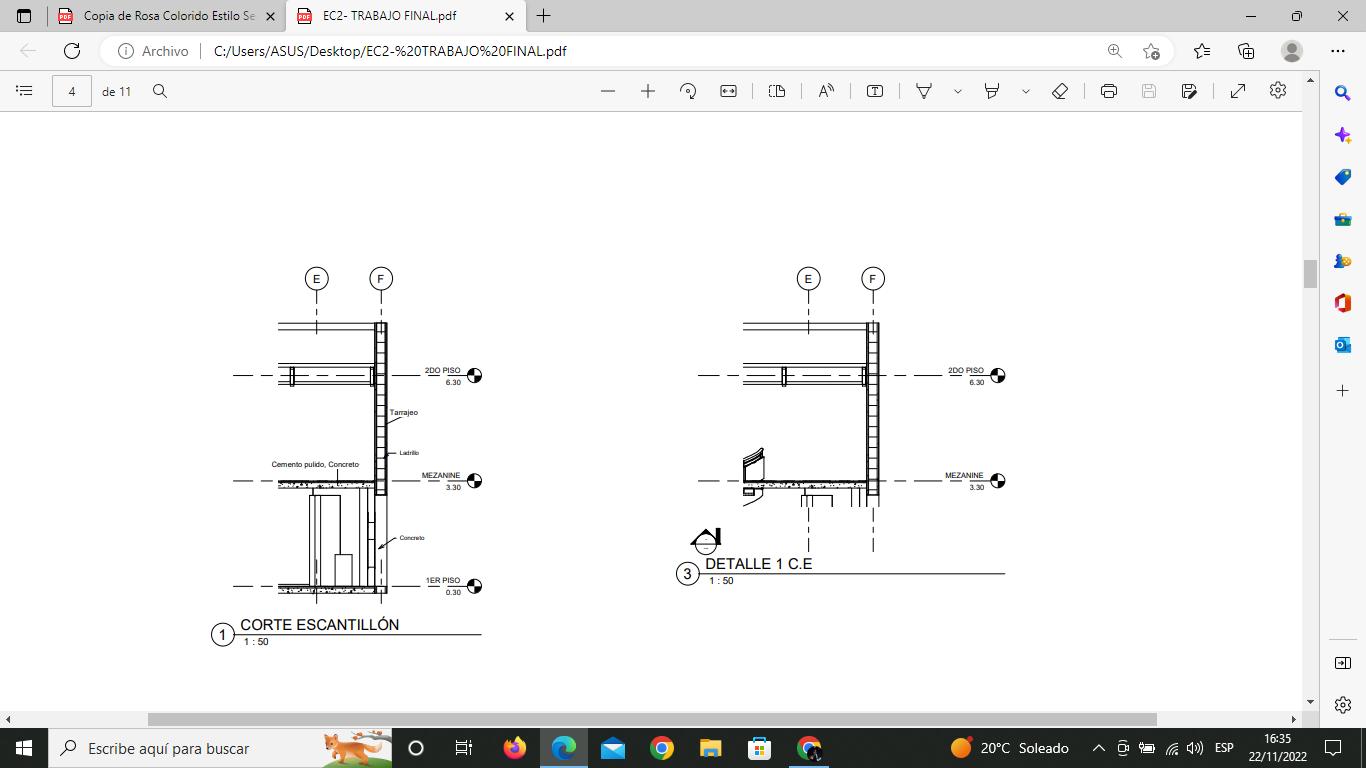
Task: Show hidden system tray icons
Action: point(1098,748)
